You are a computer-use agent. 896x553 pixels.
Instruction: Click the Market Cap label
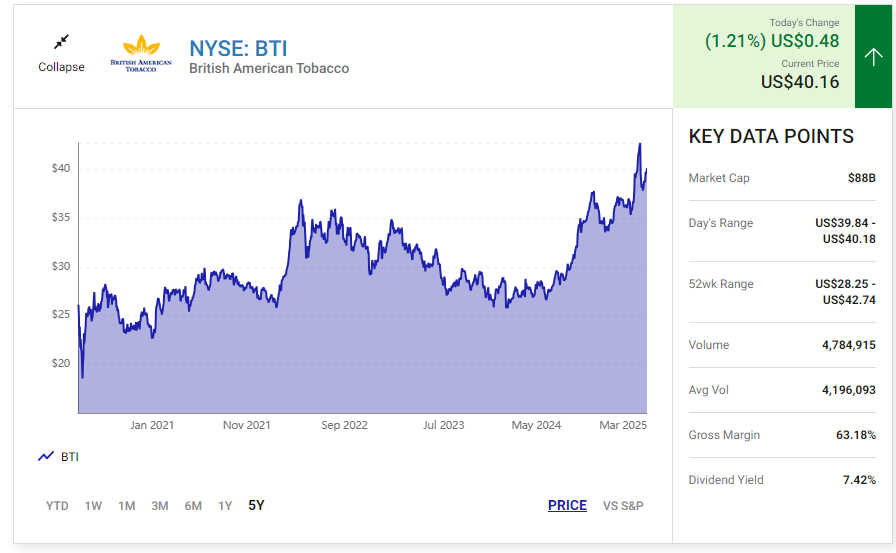pos(719,178)
